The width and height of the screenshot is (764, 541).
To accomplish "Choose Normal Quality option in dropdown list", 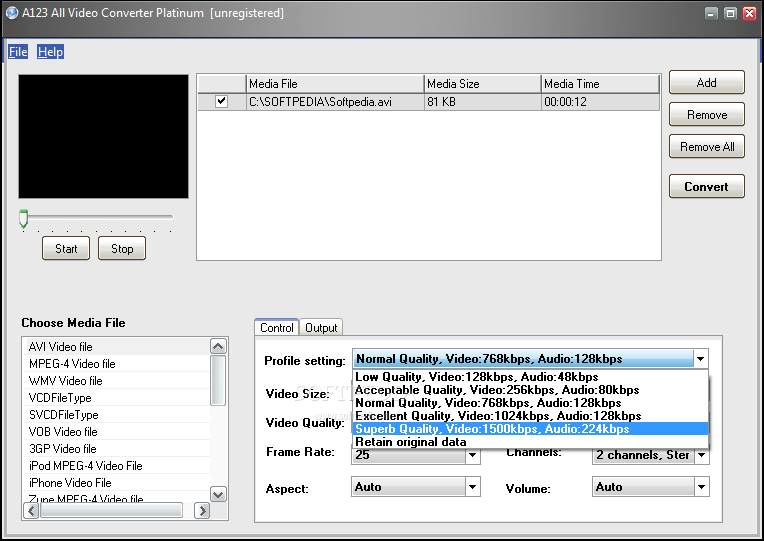I will pyautogui.click(x=530, y=403).
